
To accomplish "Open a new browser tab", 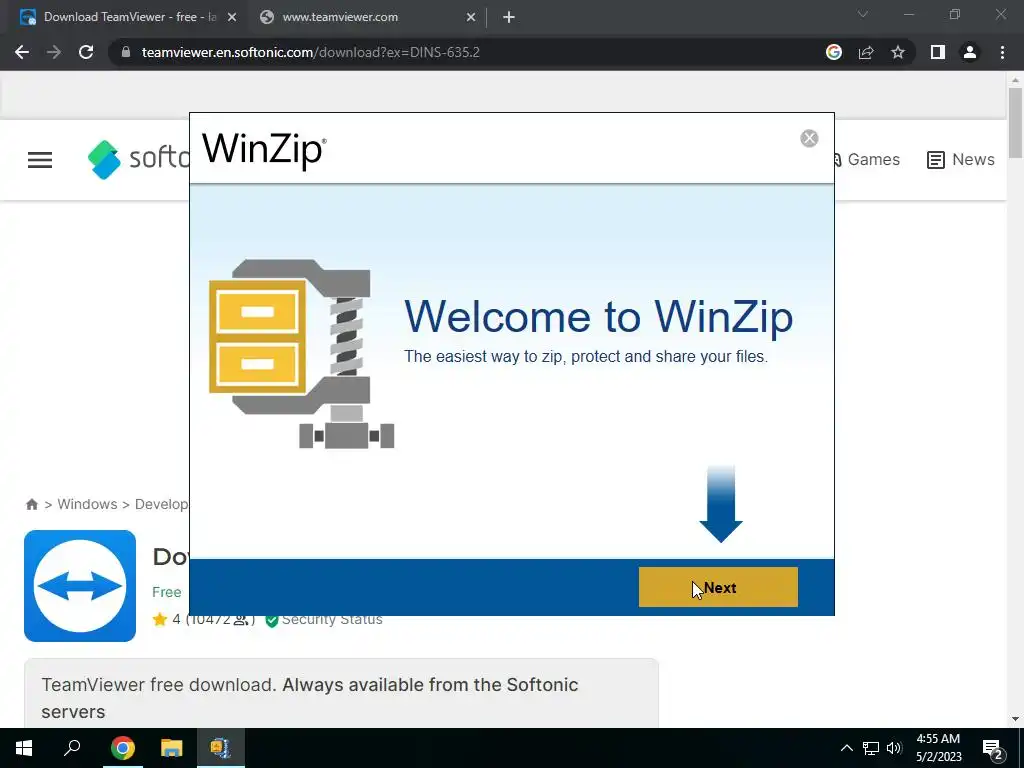I will [x=509, y=17].
